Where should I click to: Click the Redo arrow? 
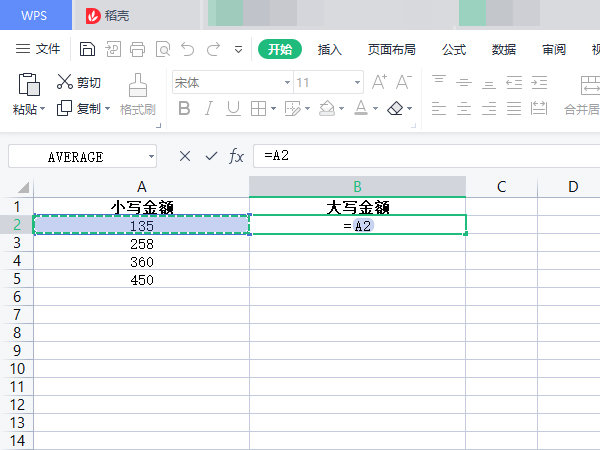pyautogui.click(x=213, y=49)
